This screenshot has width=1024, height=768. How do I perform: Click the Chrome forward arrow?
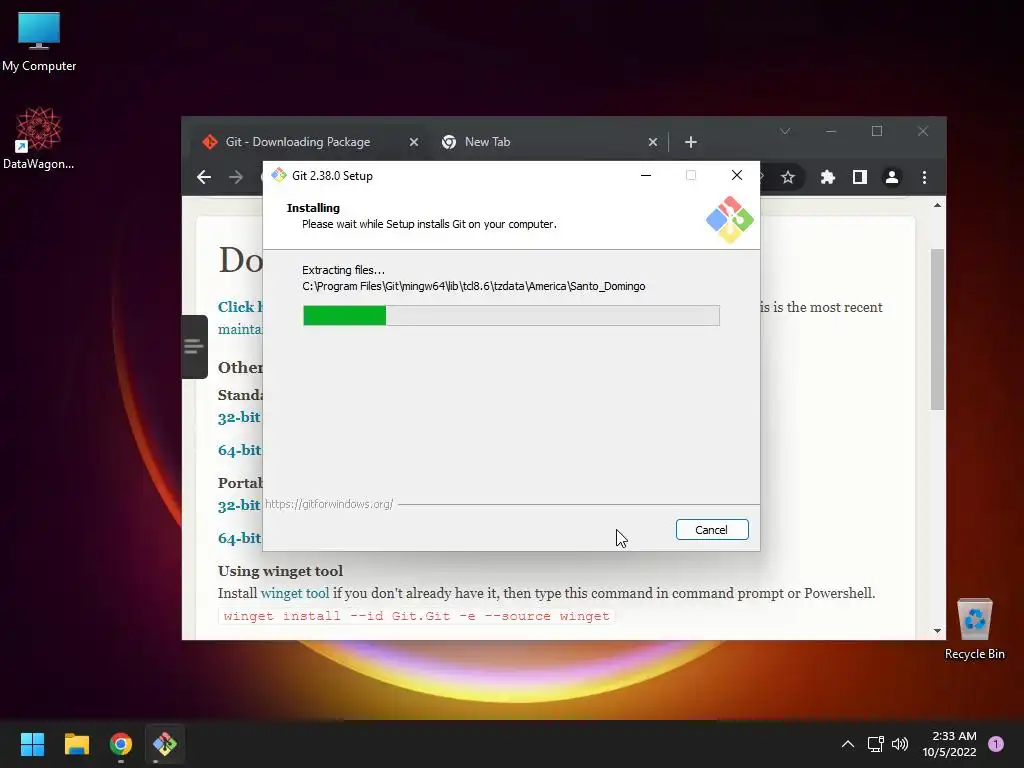[236, 177]
